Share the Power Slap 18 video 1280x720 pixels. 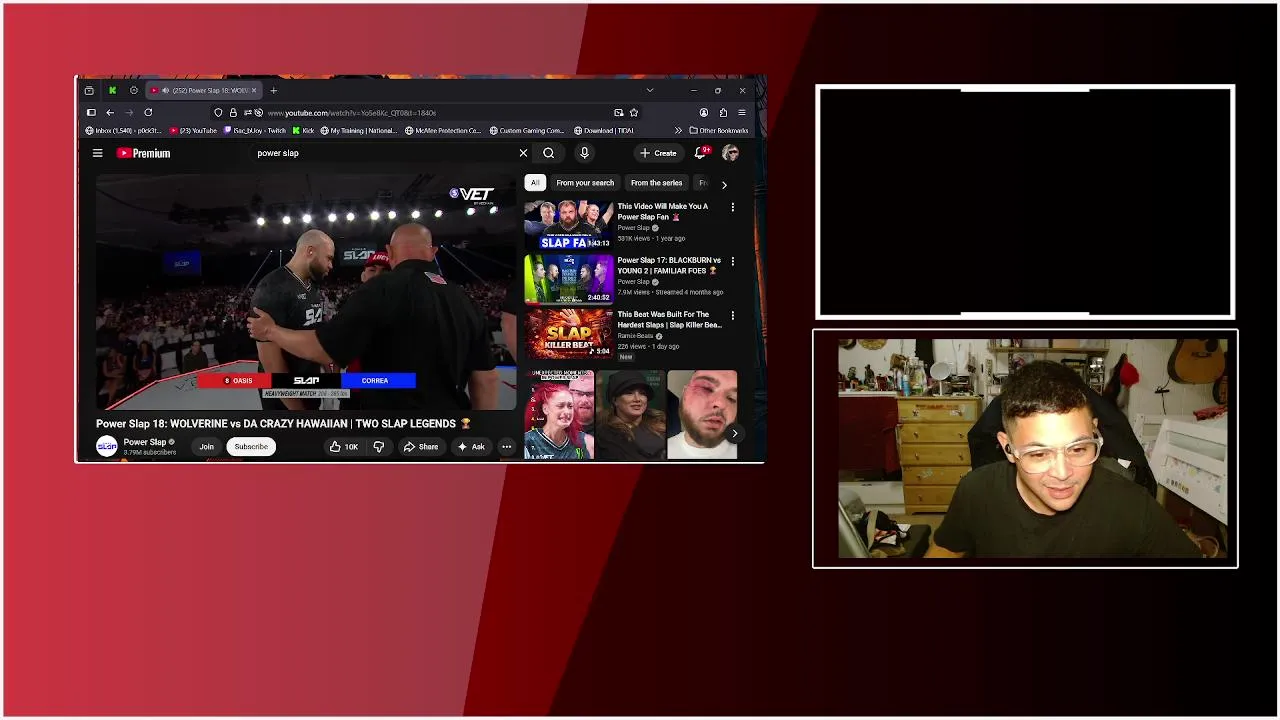[421, 447]
